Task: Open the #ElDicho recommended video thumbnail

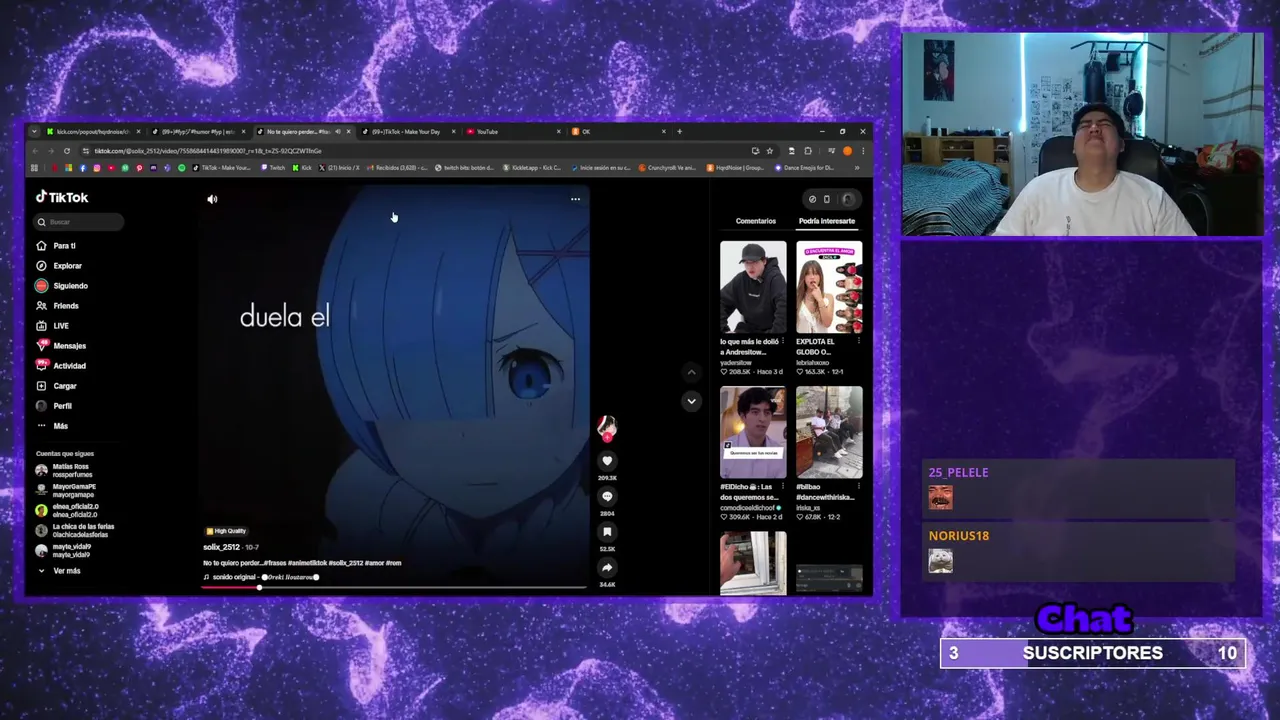Action: (x=753, y=433)
